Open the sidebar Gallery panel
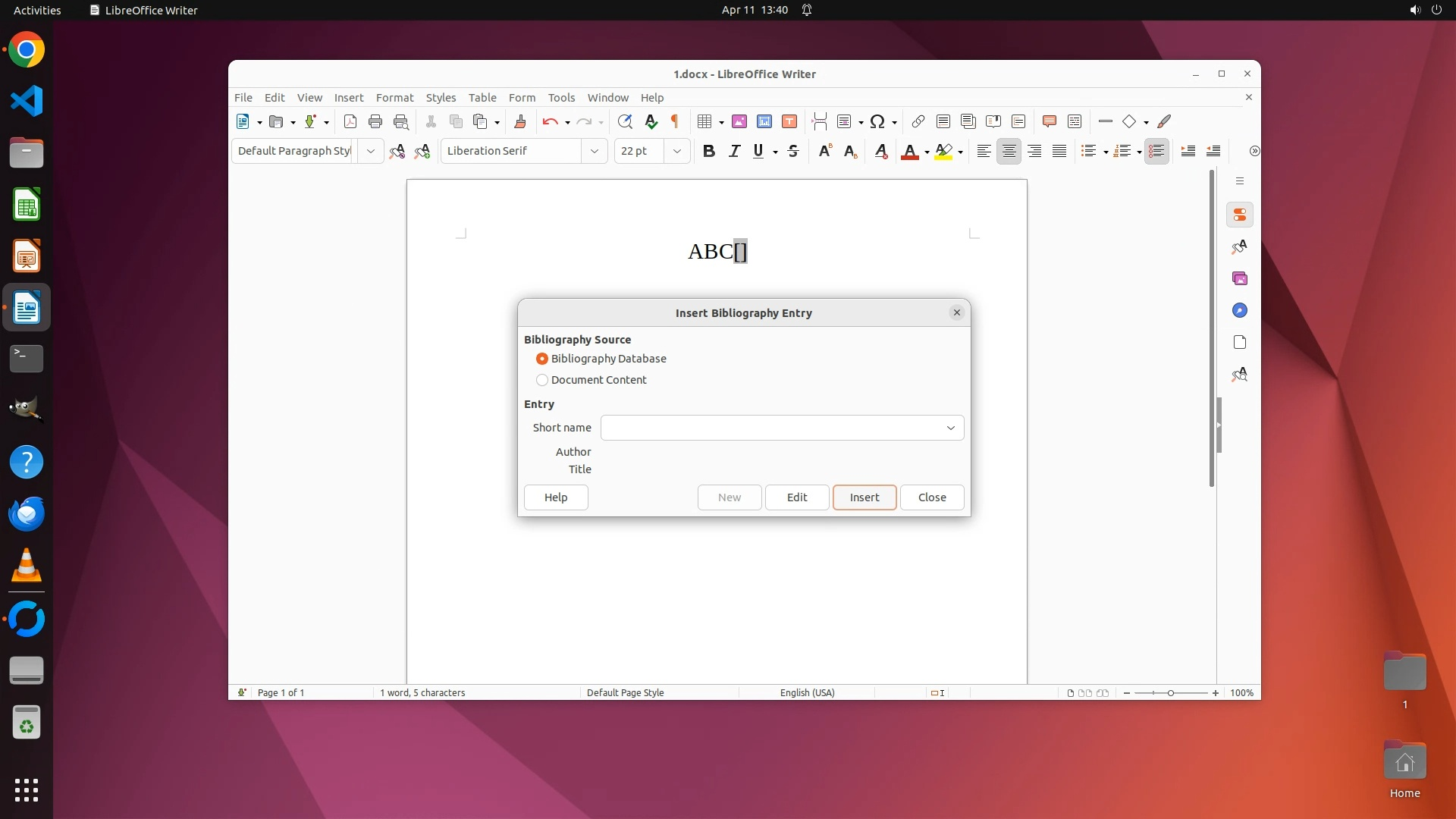The width and height of the screenshot is (1456, 819). (x=1240, y=278)
